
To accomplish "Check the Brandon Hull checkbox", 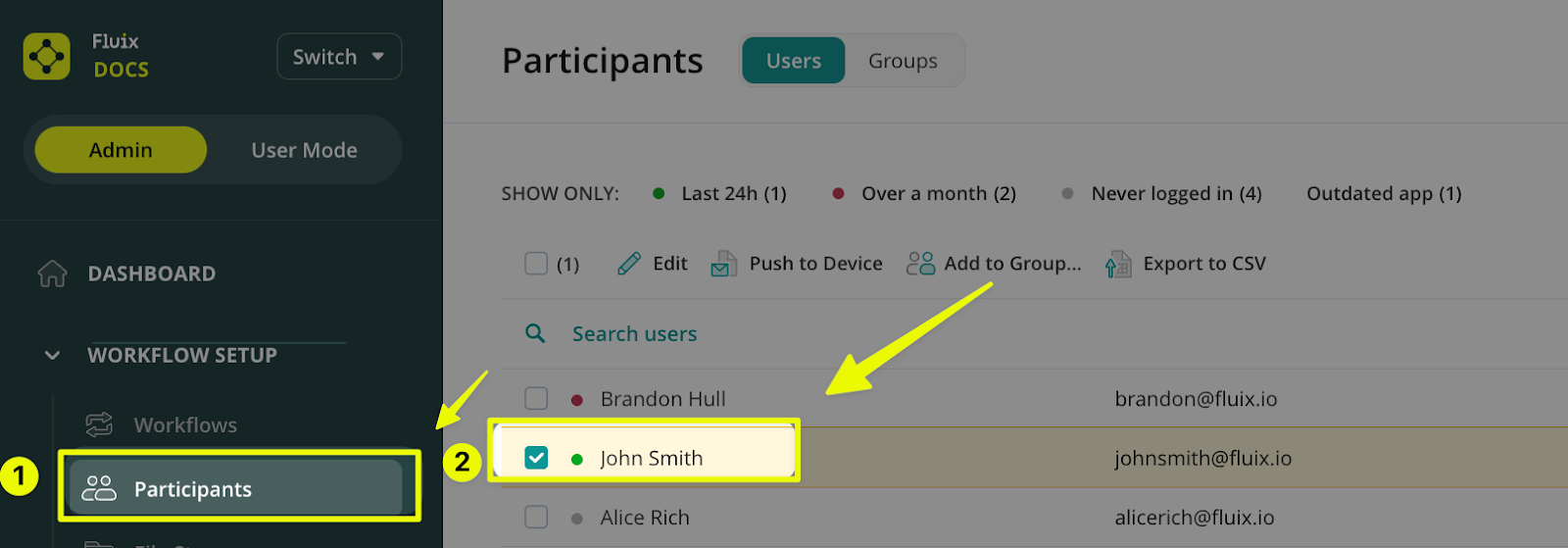I will pyautogui.click(x=536, y=398).
